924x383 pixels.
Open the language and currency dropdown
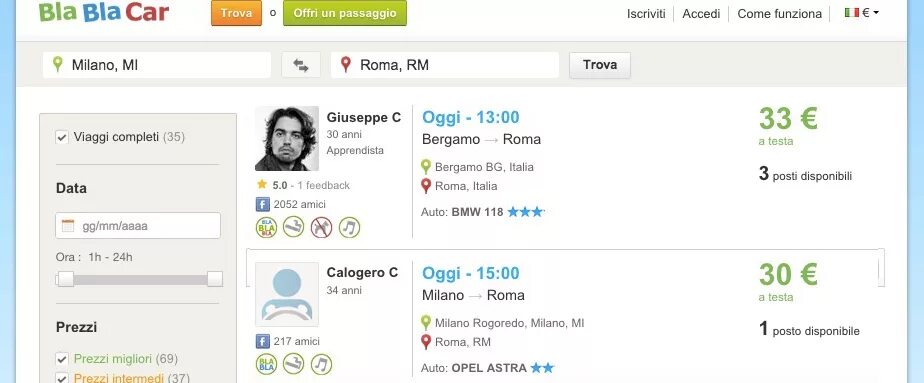[x=862, y=12]
